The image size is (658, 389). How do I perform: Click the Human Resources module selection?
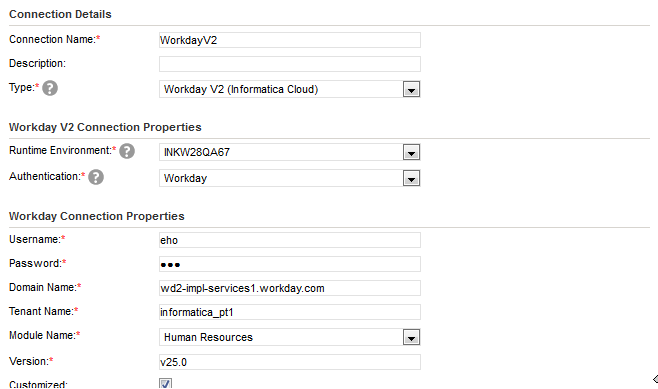tap(290, 337)
